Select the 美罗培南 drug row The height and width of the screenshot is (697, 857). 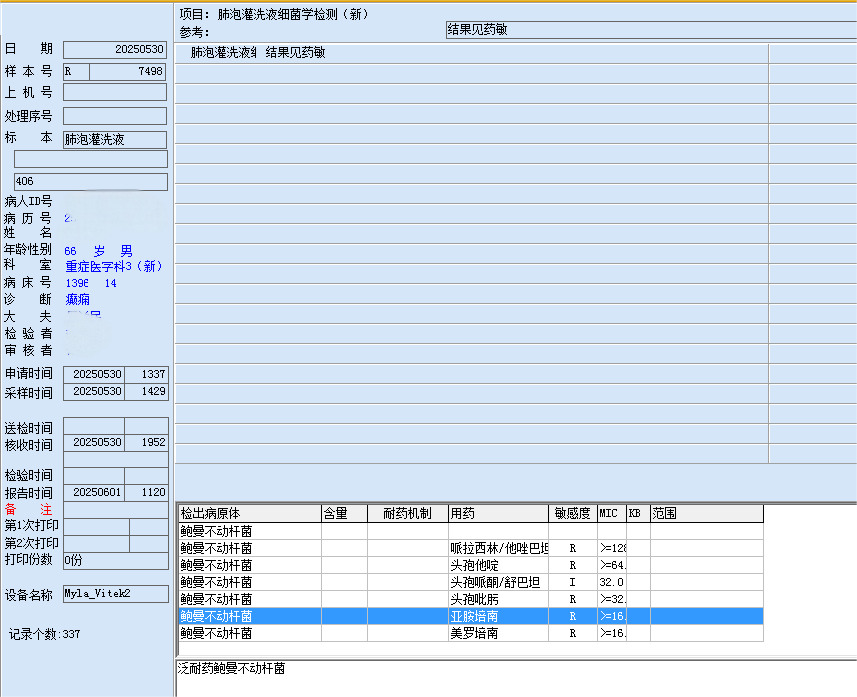click(498, 633)
